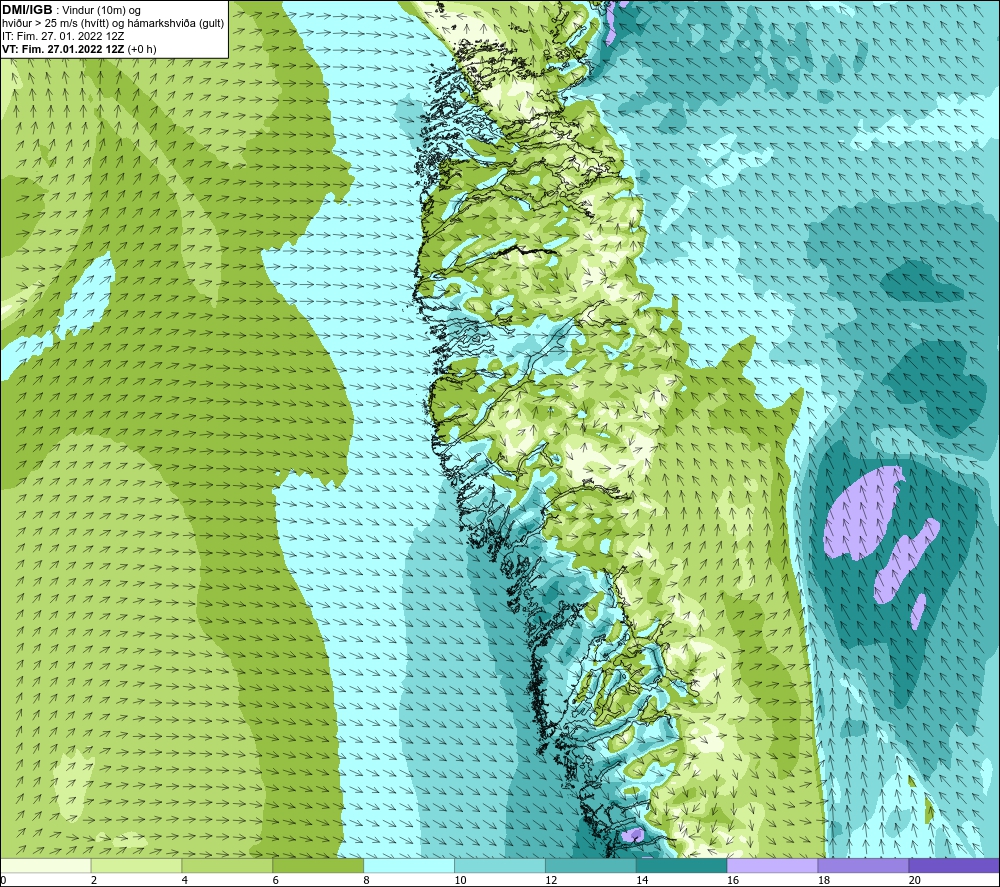Click the 'Vindur (10m) og' label
1000x887 pixels.
point(102,11)
